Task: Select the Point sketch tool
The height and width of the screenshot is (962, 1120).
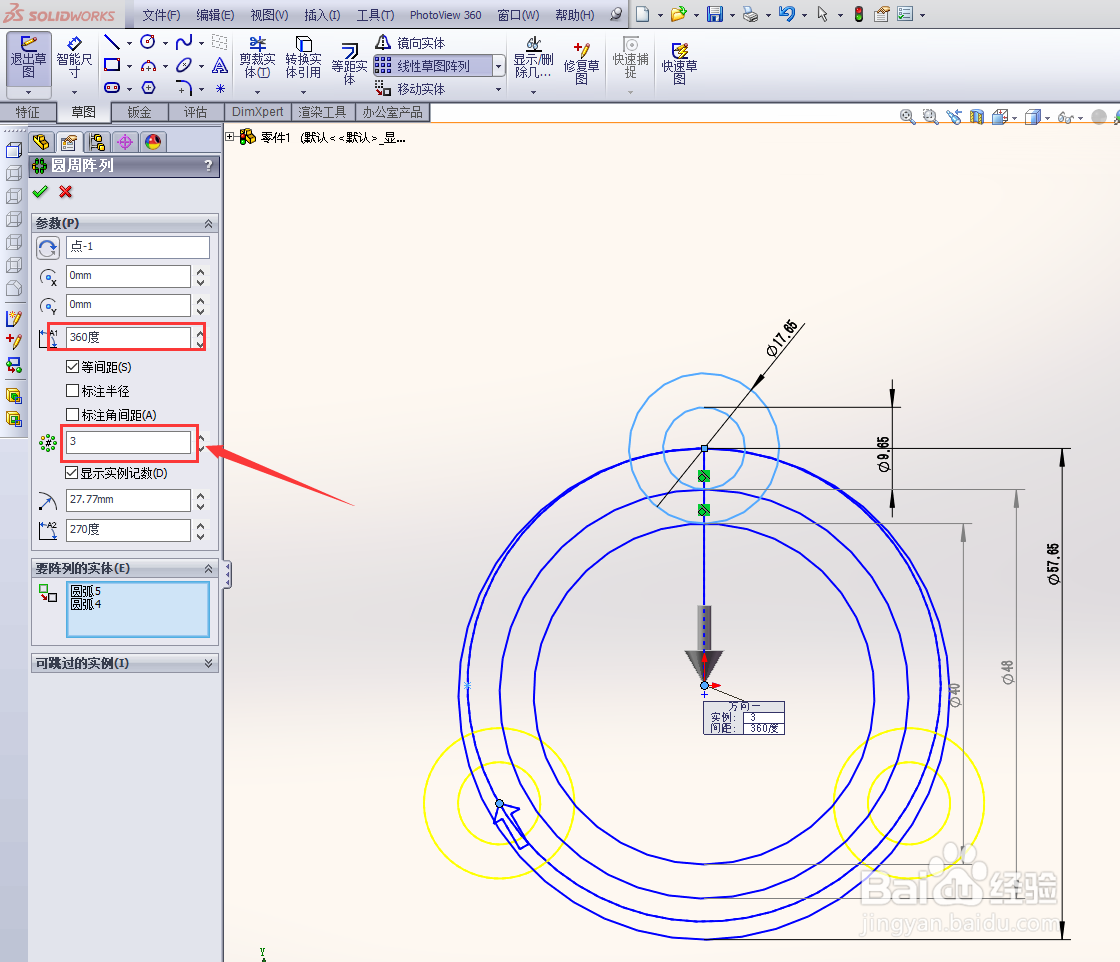Action: pyautogui.click(x=220, y=89)
